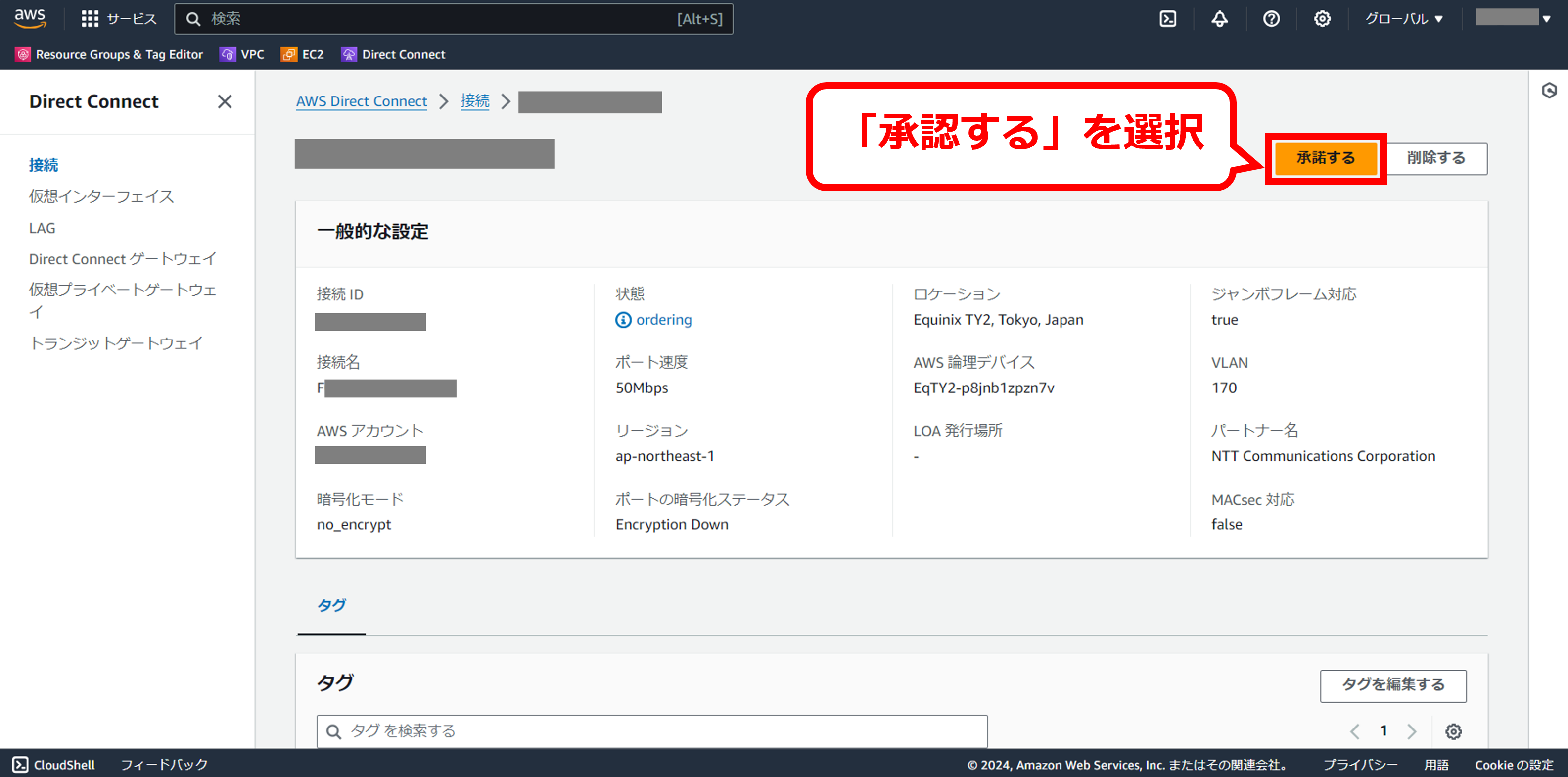This screenshot has width=1568, height=777.
Task: Click the 承諾する button
Action: pos(1325,158)
